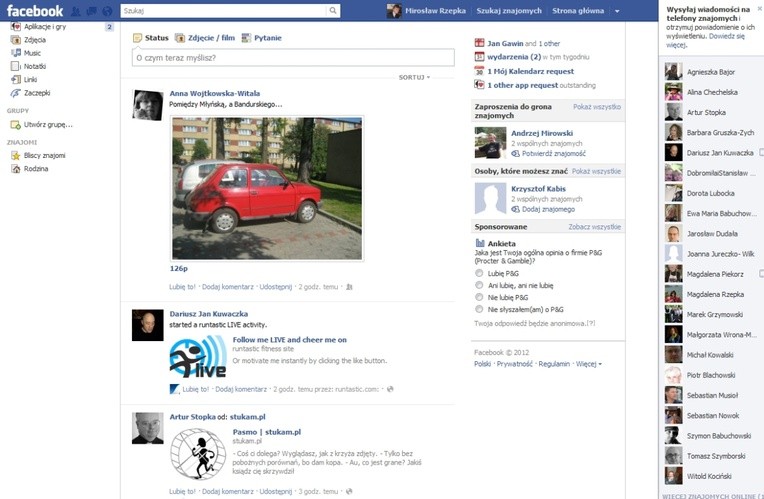The width and height of the screenshot is (764, 499).
Task: Click the runtastic live logo thumbnail
Action: (x=198, y=357)
